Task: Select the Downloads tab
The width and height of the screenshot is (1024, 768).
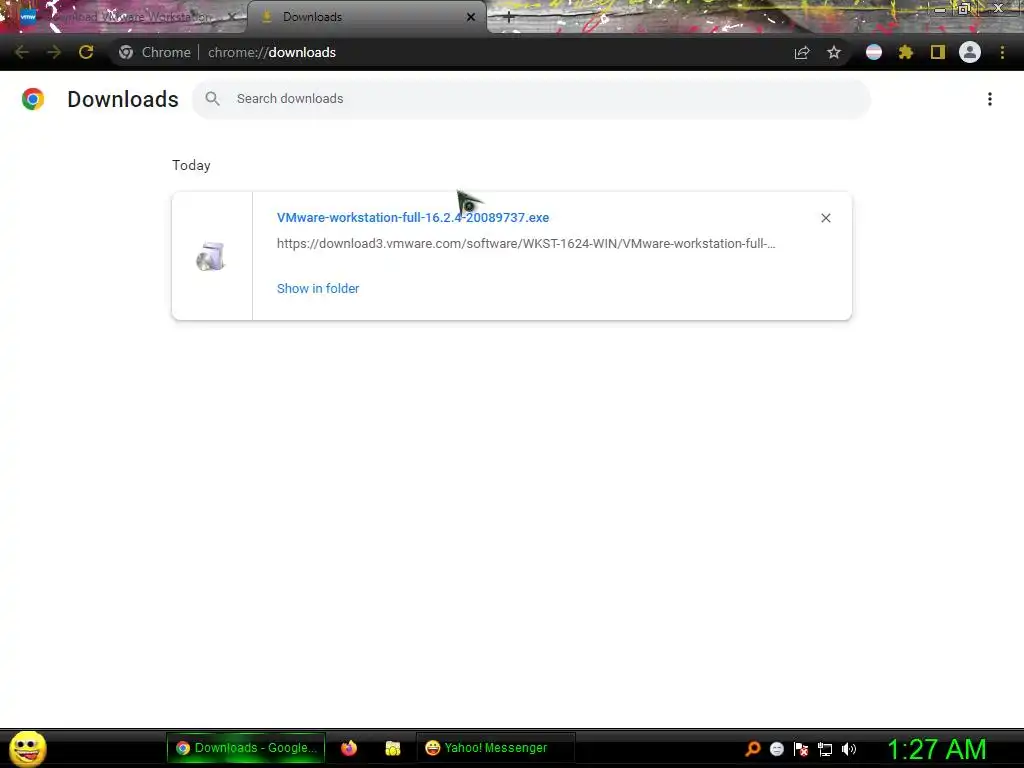Action: (366, 17)
